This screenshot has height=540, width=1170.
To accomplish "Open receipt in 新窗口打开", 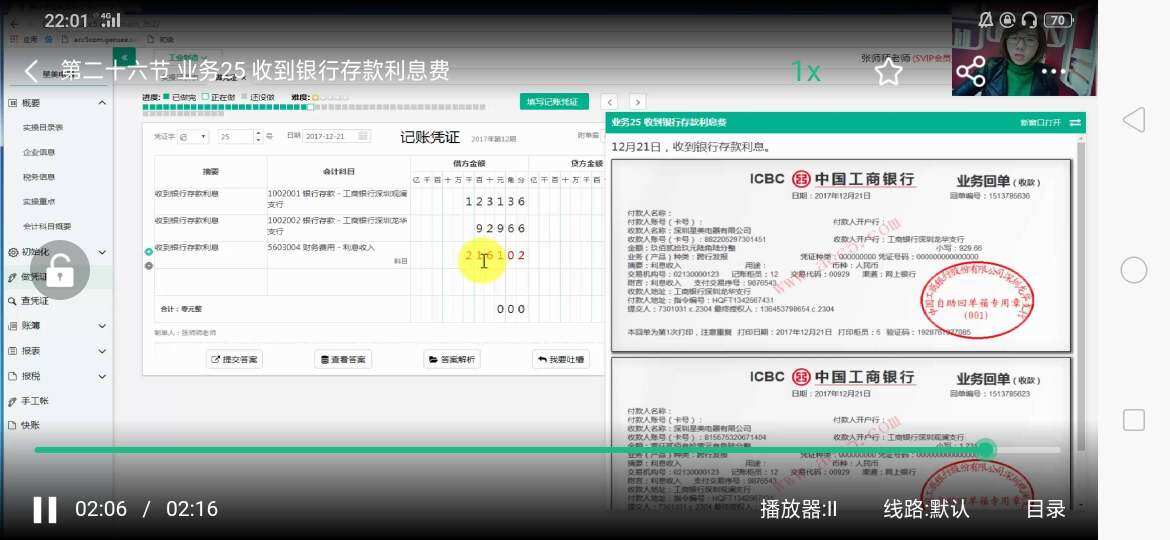I will 1040,122.
